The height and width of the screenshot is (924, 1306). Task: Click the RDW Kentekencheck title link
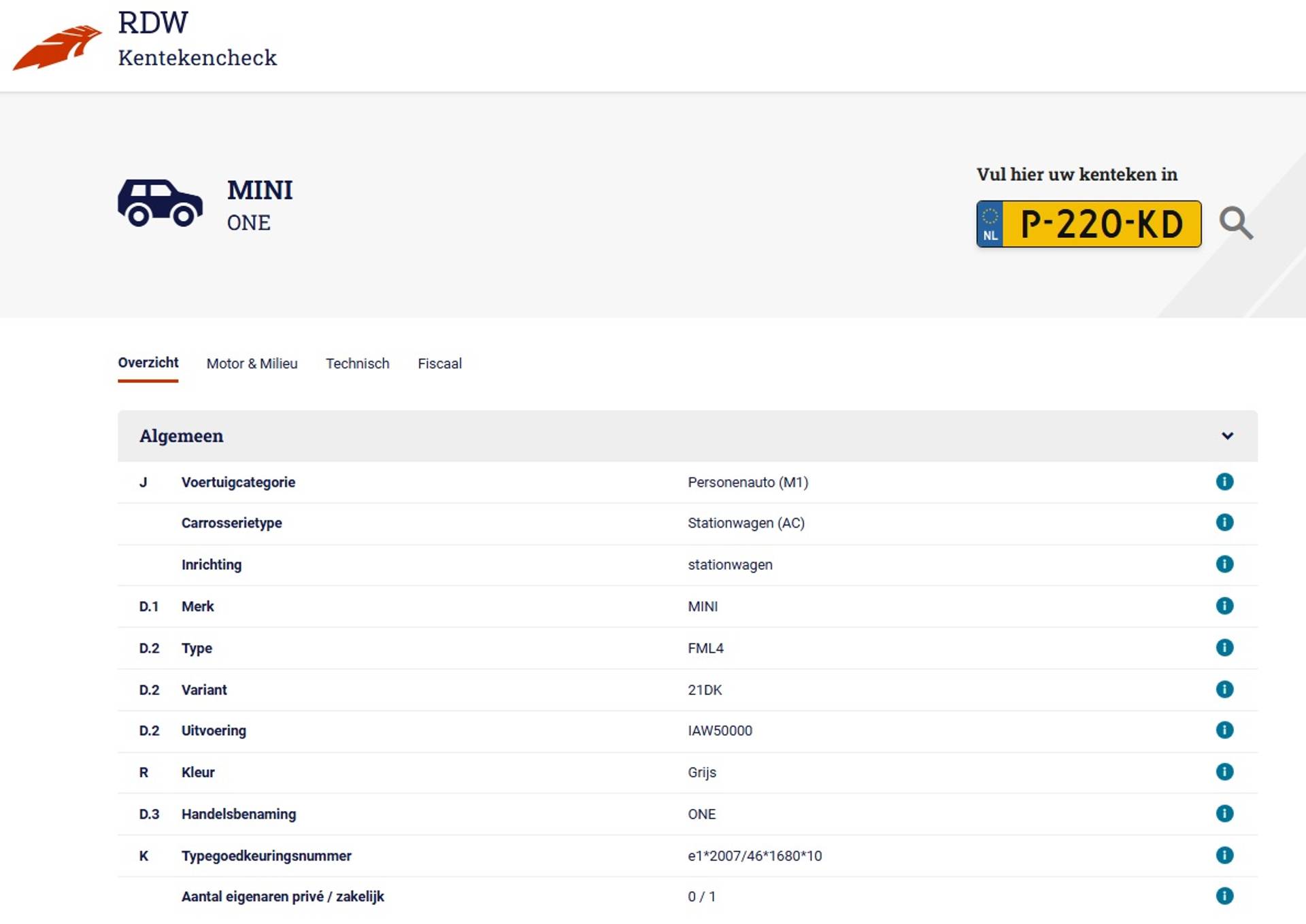click(197, 39)
